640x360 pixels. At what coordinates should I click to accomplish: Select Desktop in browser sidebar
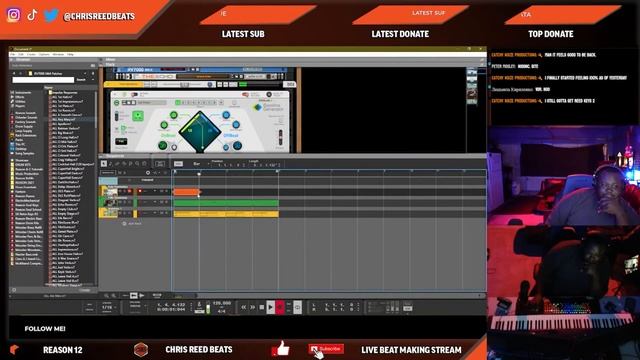pos(21,149)
